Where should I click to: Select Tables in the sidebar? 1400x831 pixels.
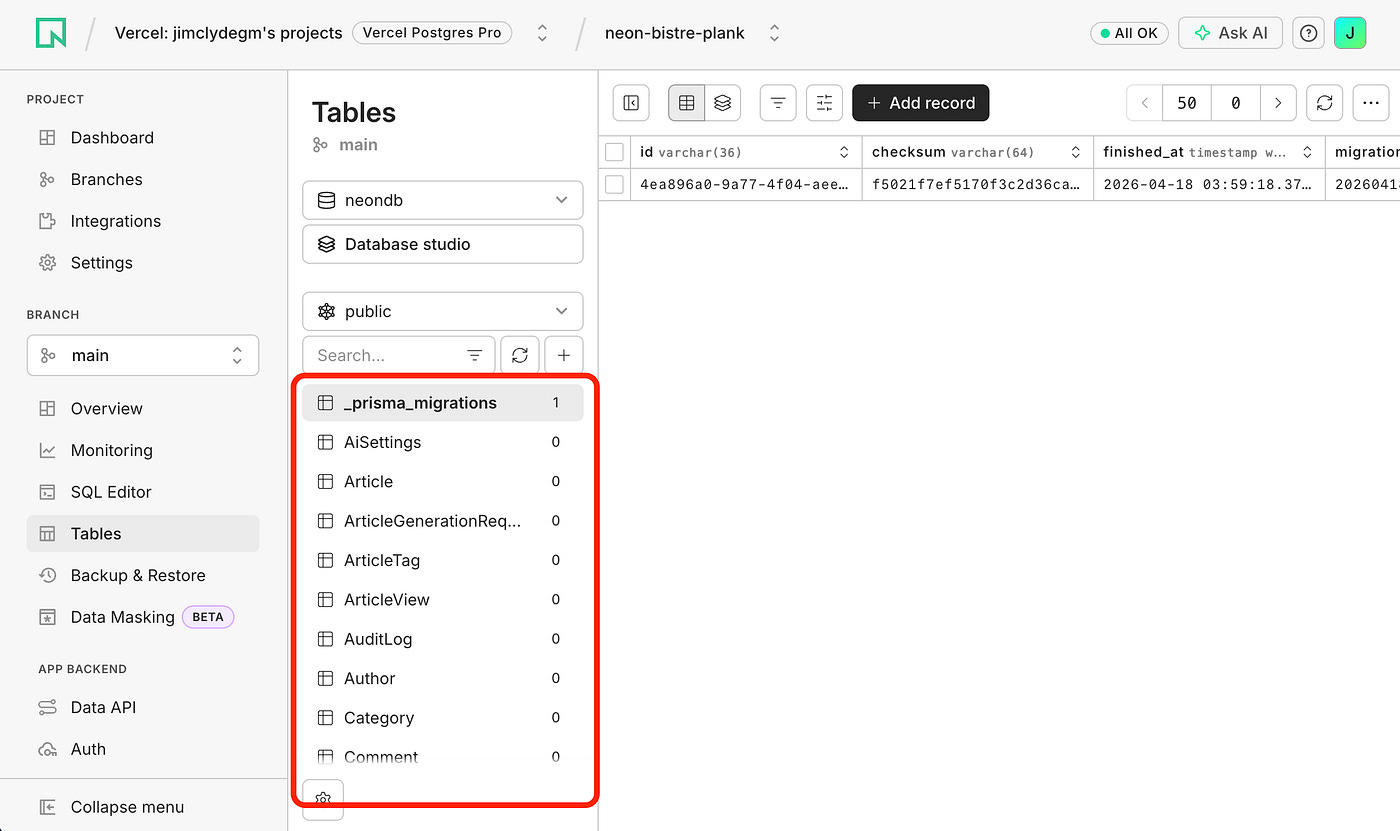coord(143,534)
